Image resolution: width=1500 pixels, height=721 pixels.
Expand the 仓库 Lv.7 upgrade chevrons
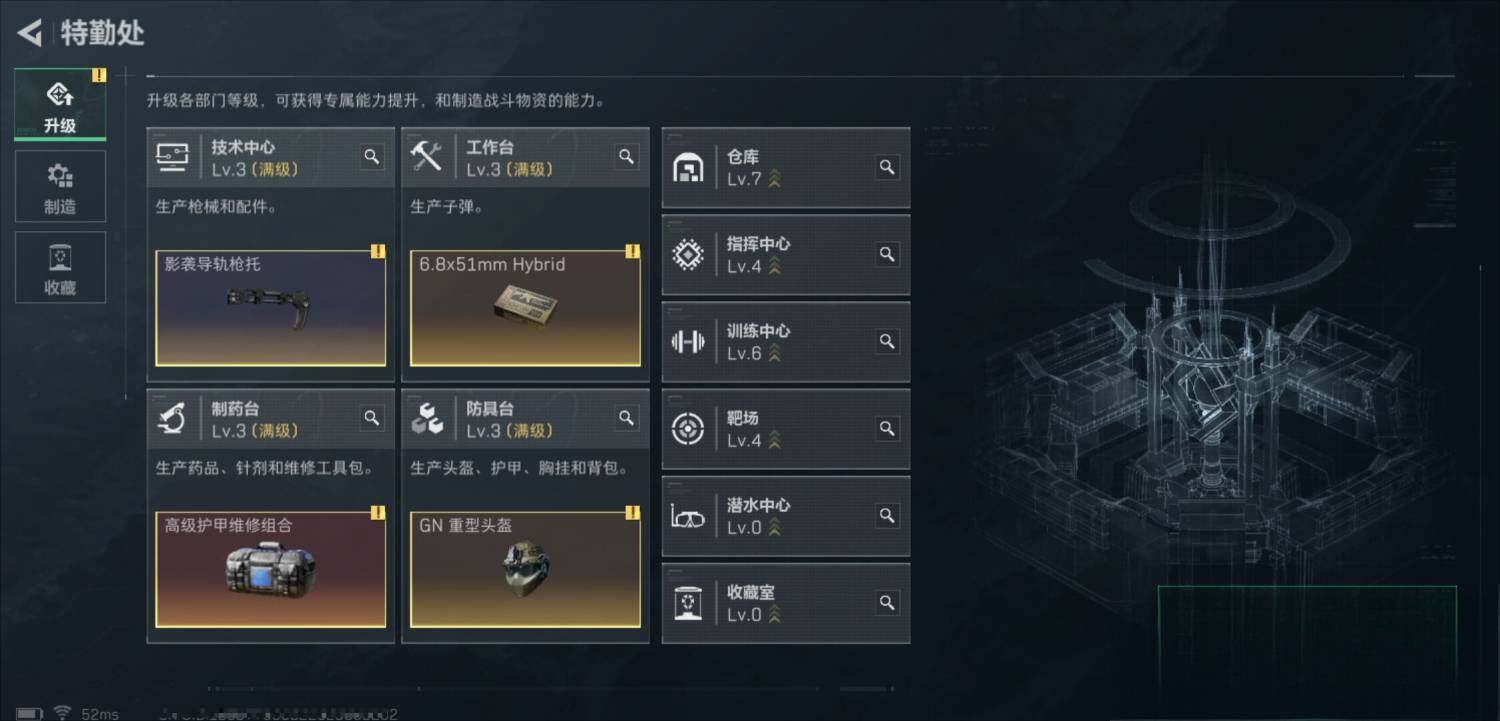point(774,179)
